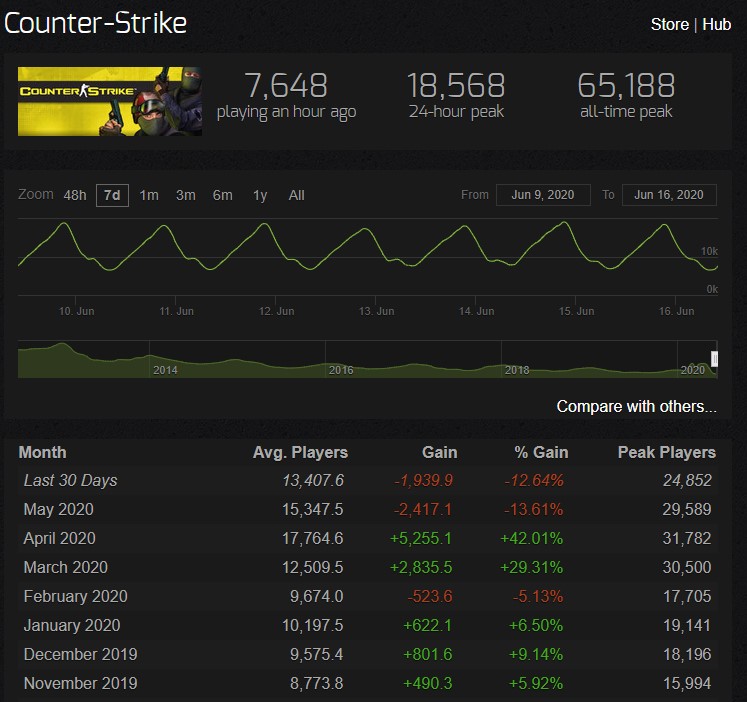Click the 12. Jun axis label

[276, 311]
